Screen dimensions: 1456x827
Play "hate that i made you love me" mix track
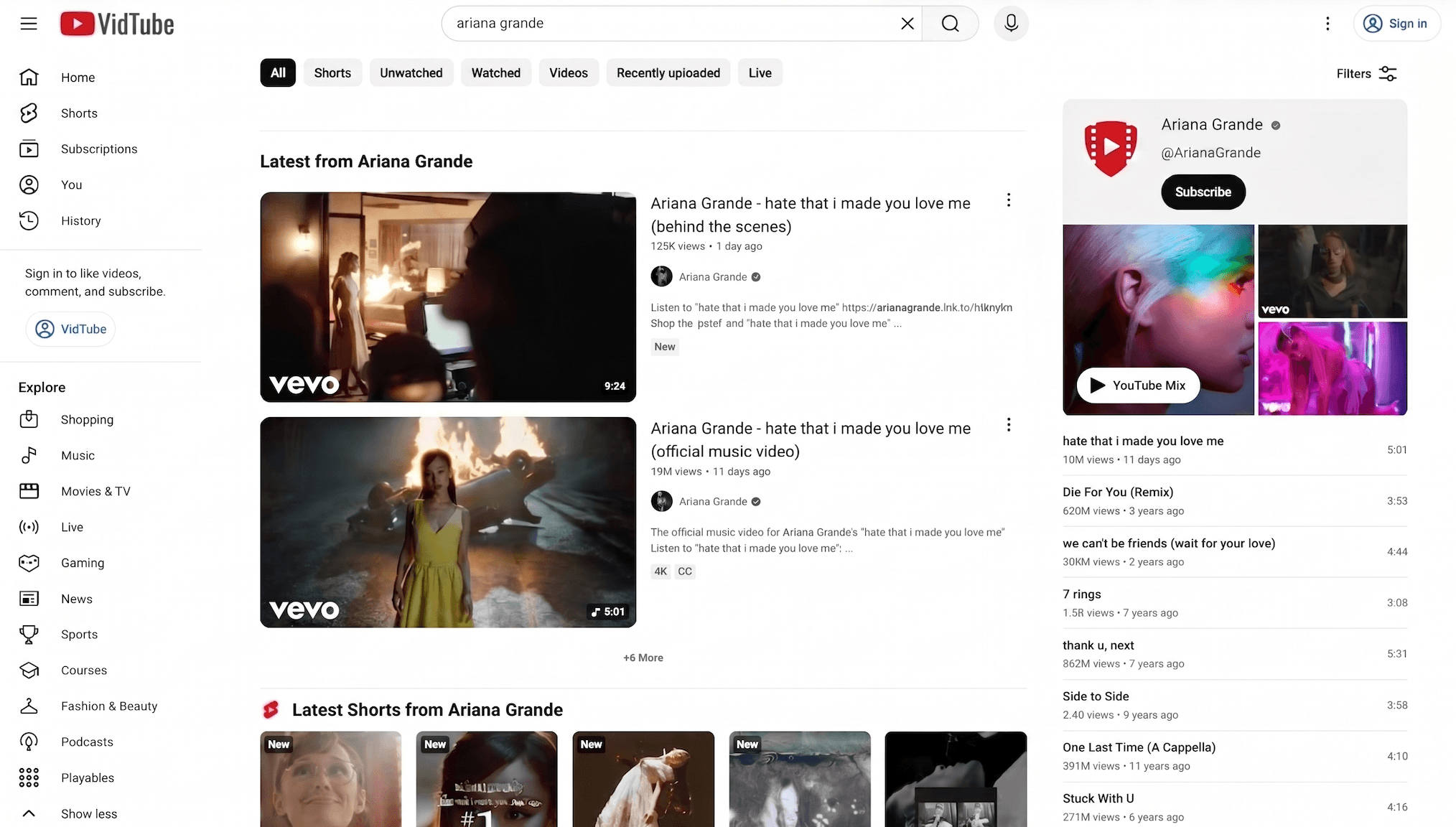click(1235, 450)
